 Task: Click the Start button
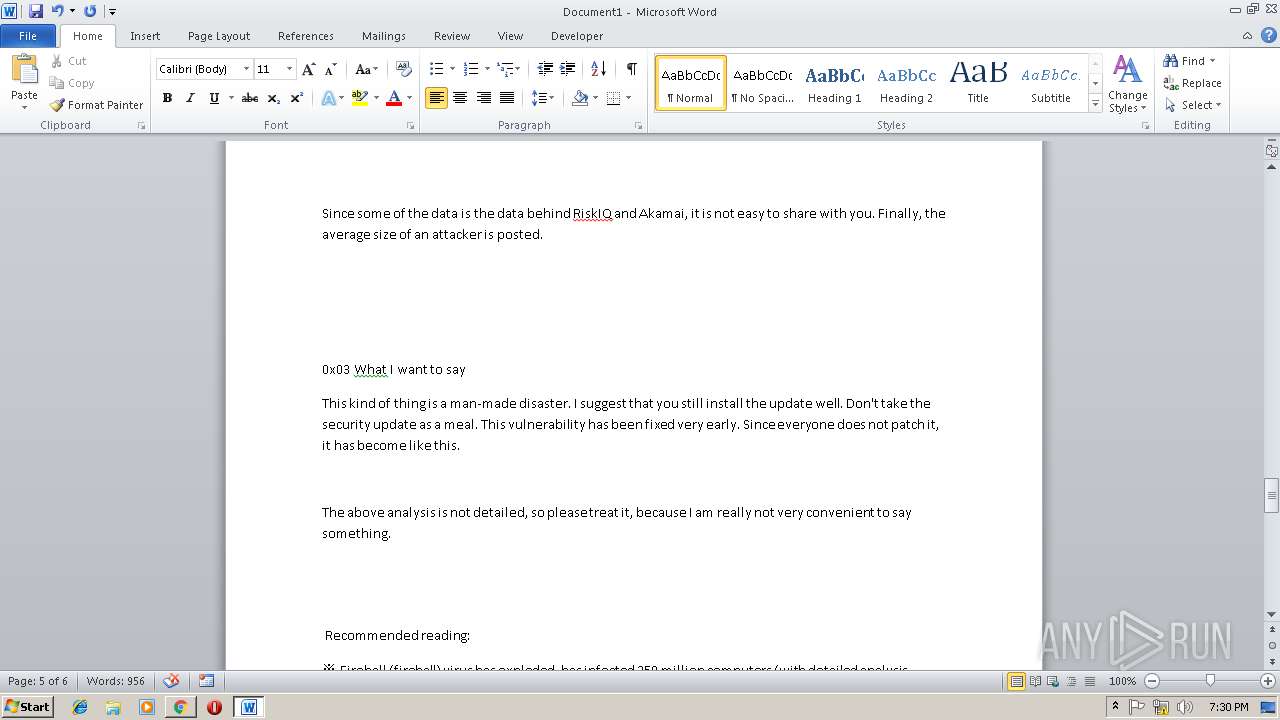(27, 707)
